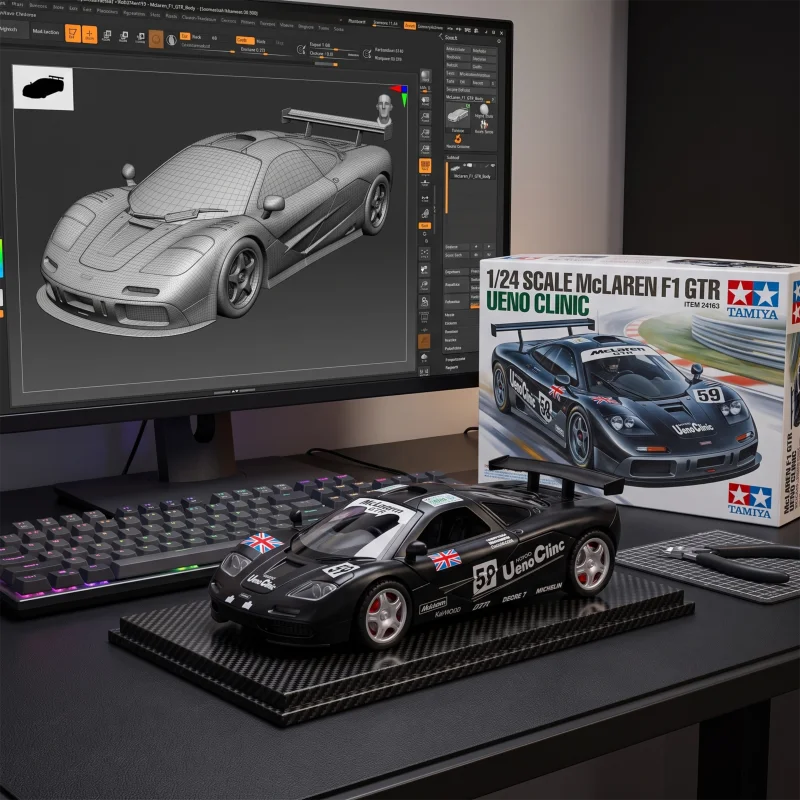Image resolution: width=800 pixels, height=800 pixels.
Task: Expand the Ecolomn section in the right panel
Action: pyautogui.click(x=451, y=323)
